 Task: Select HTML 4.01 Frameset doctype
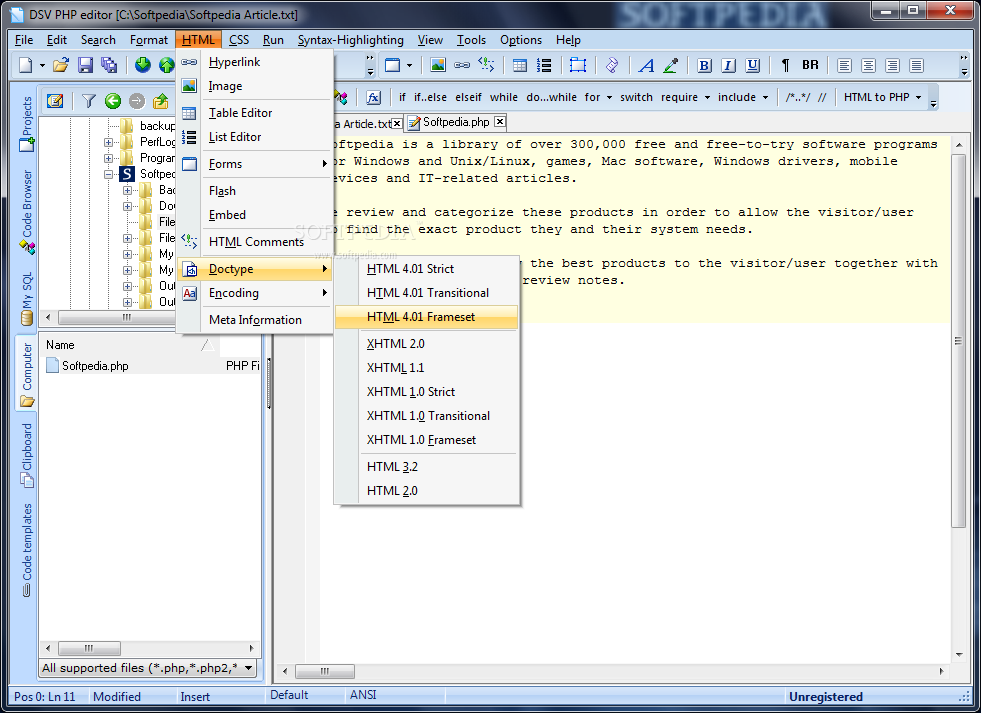click(x=427, y=317)
